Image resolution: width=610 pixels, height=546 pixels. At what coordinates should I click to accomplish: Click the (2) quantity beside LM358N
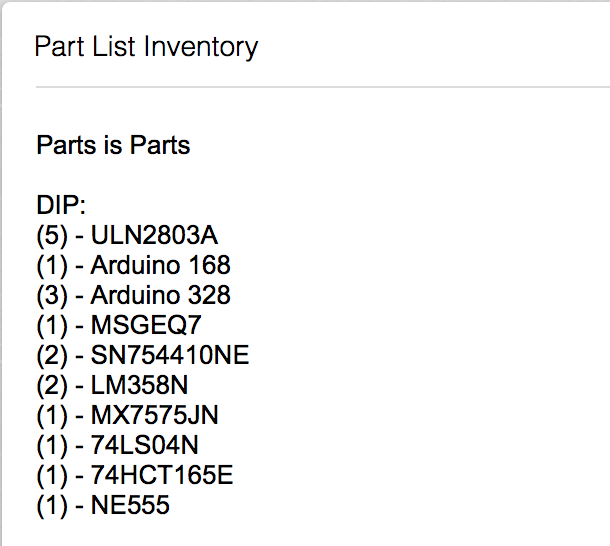pos(52,386)
